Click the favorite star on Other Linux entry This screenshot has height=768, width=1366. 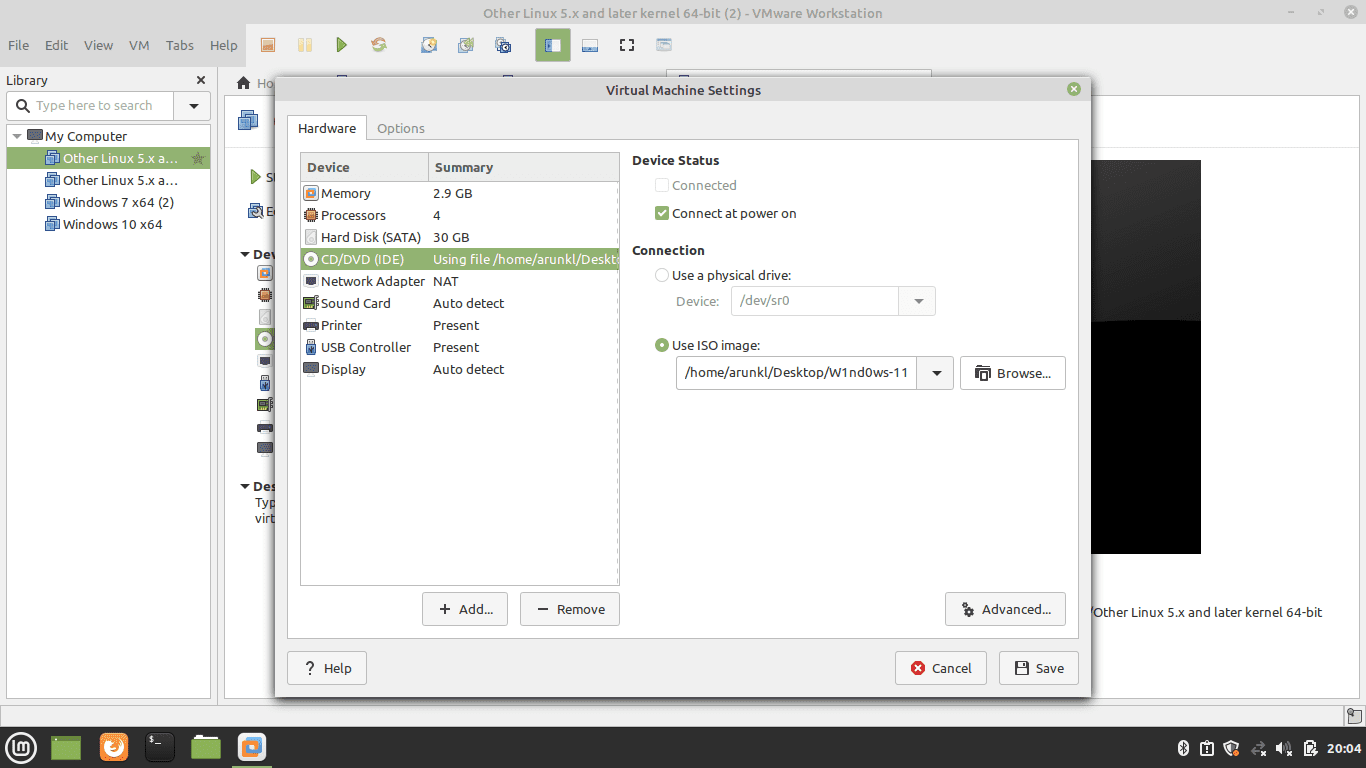pyautogui.click(x=198, y=158)
